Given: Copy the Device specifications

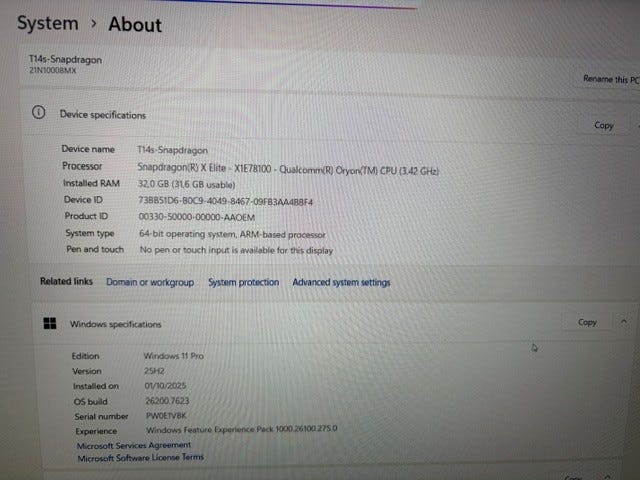Looking at the screenshot, I should [604, 125].
